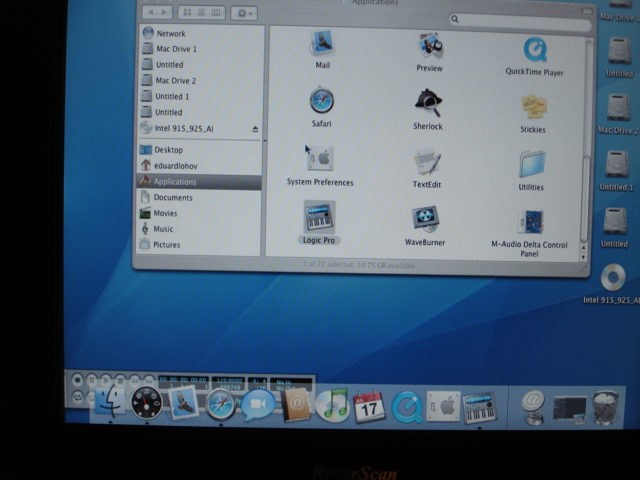The width and height of the screenshot is (640, 480).
Task: Select Mac Drive 1 in the sidebar
Action: (x=202, y=49)
